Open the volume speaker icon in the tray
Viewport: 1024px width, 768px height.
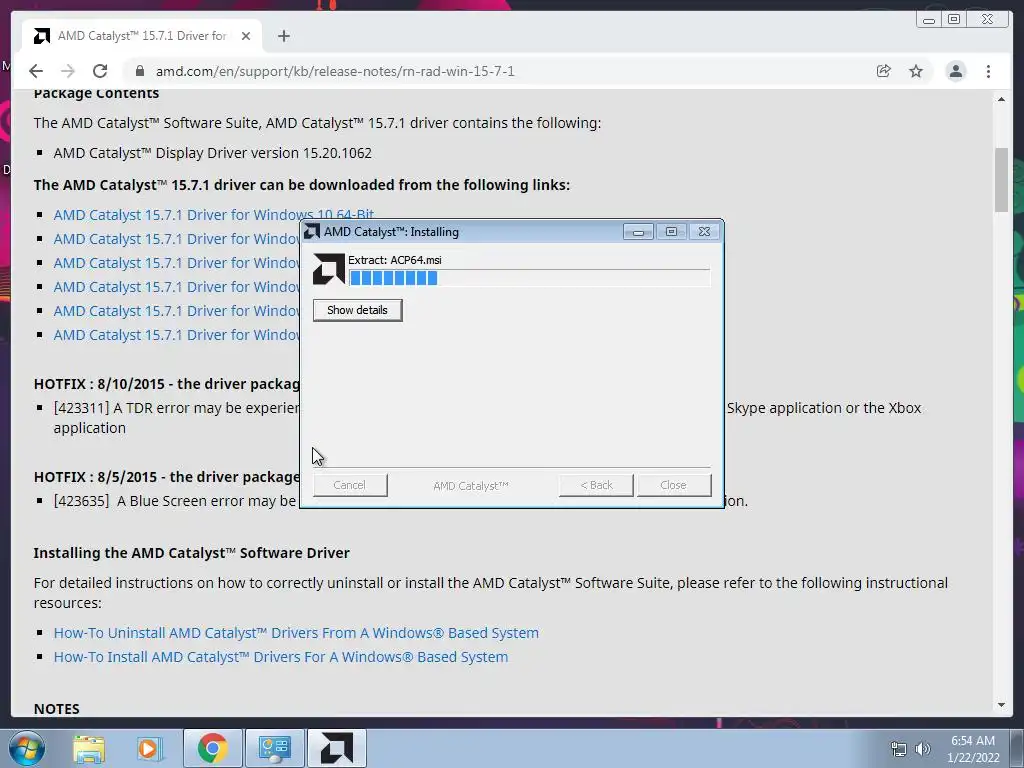923,749
